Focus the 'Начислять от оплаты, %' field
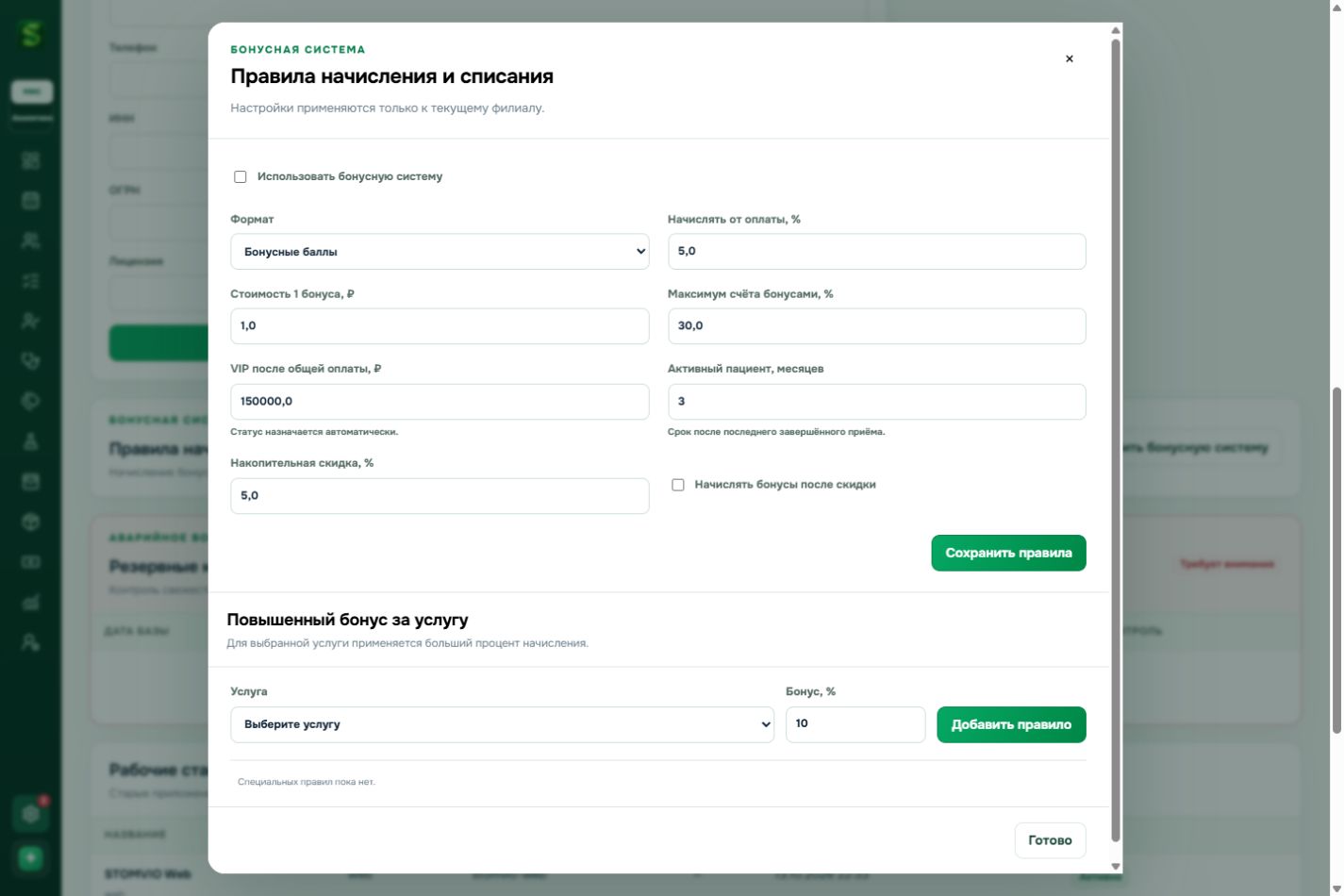The height and width of the screenshot is (896, 1344). pos(876,252)
